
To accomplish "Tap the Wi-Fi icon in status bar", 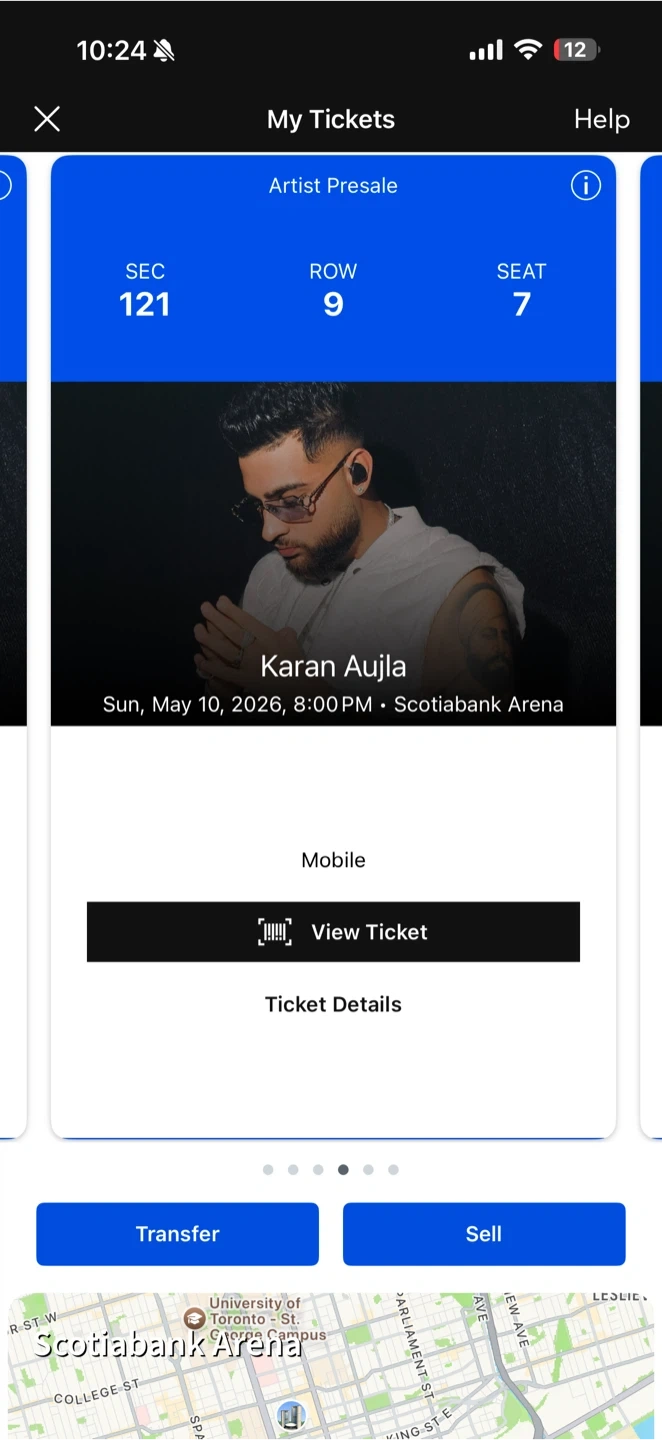I will (x=527, y=50).
